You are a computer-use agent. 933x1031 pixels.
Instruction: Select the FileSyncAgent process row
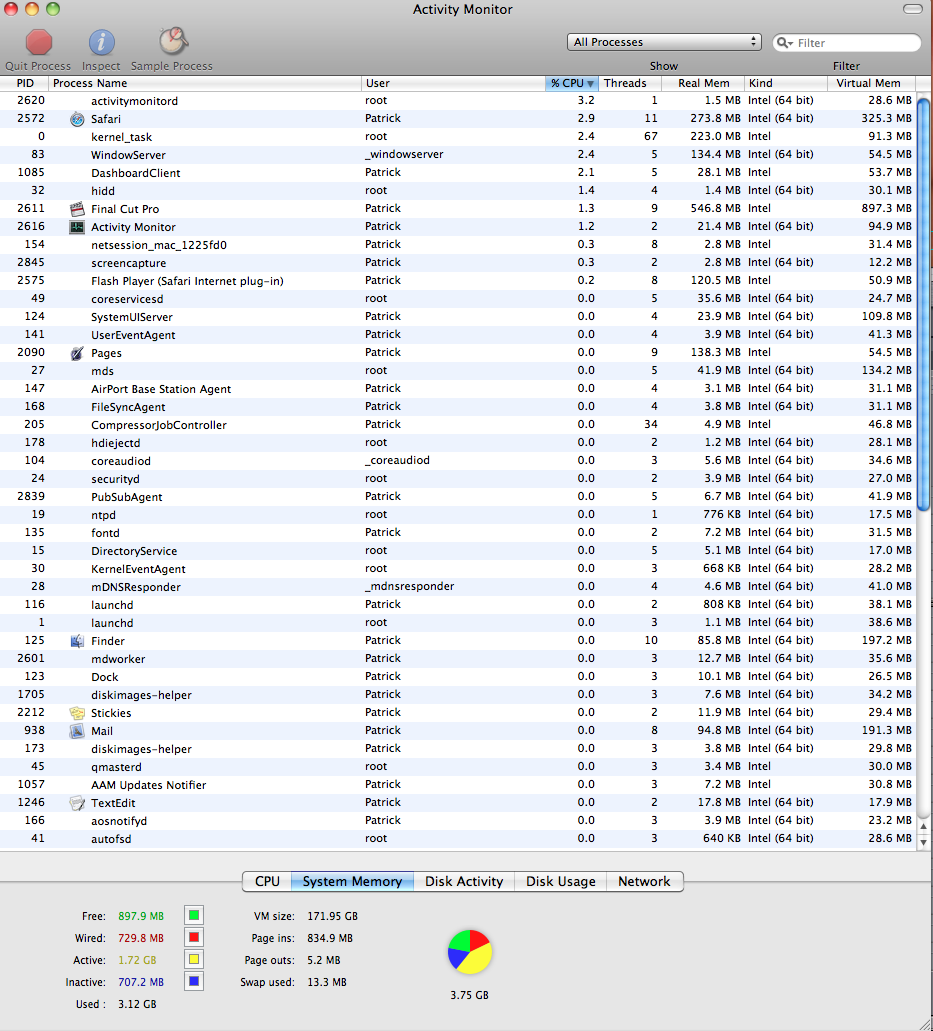click(458, 407)
